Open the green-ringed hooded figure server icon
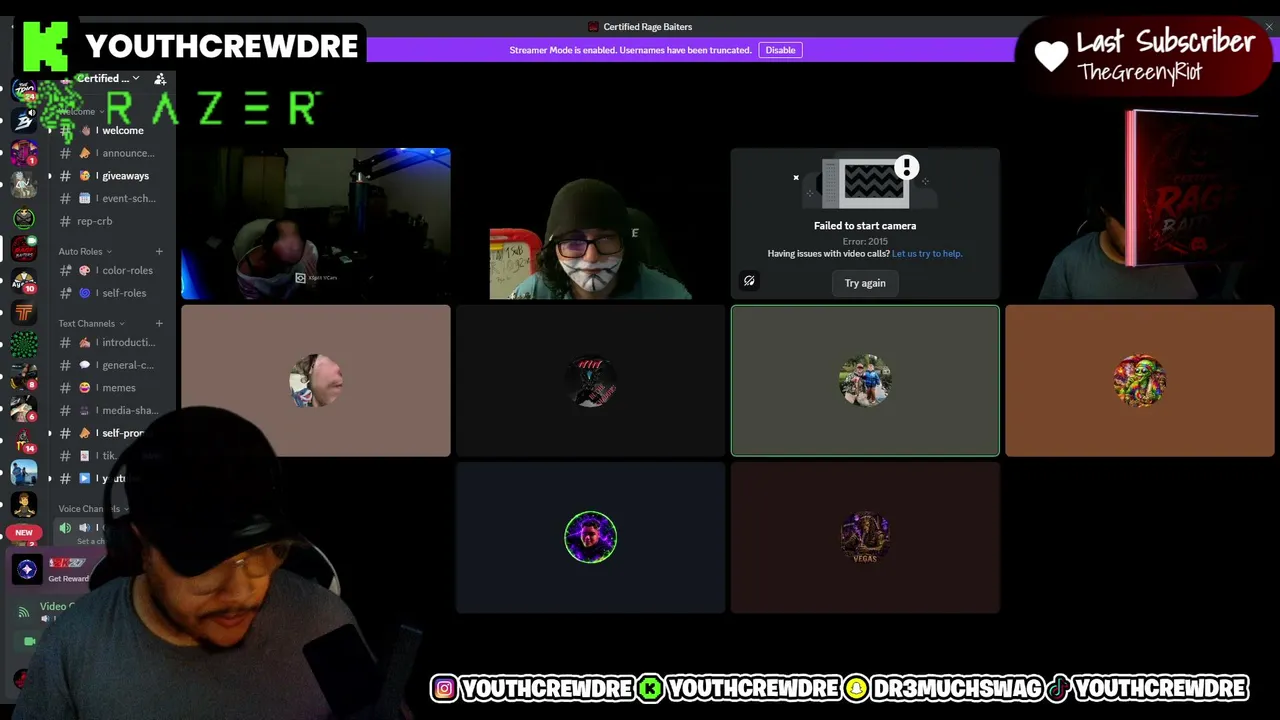Screen dimensions: 1280x720 (24, 217)
